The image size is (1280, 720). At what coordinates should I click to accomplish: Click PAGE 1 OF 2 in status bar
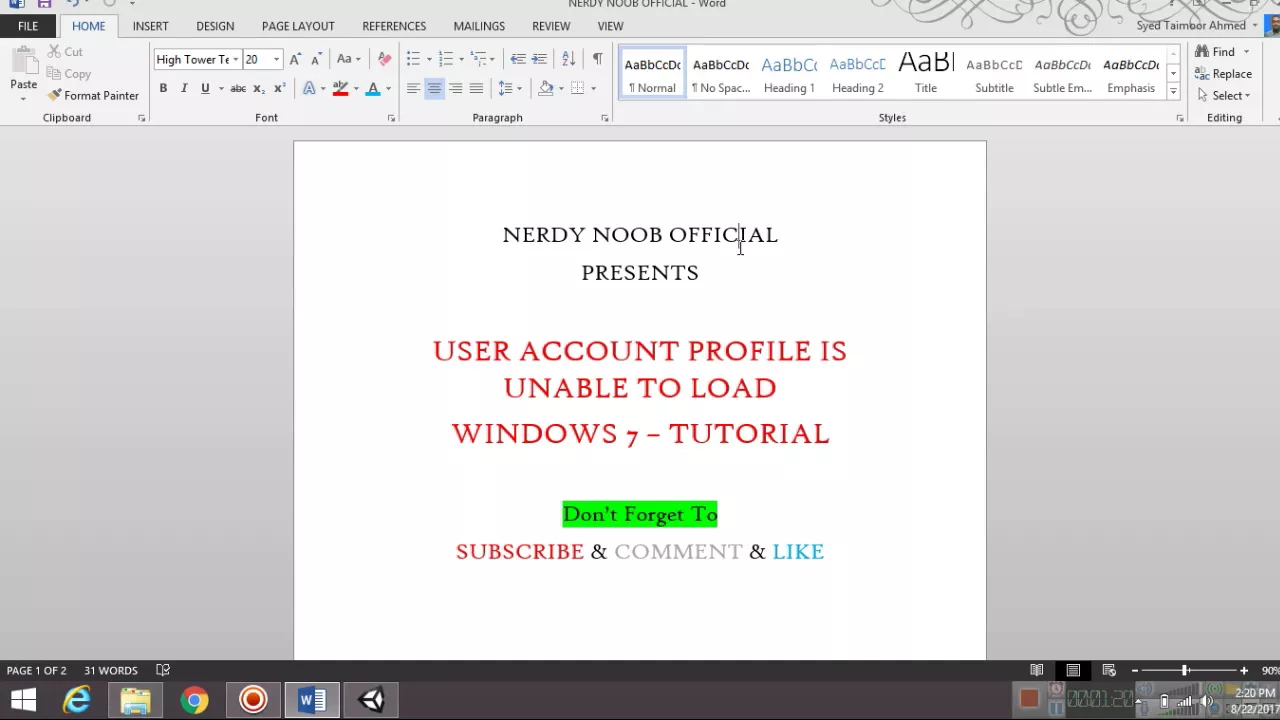tap(37, 671)
